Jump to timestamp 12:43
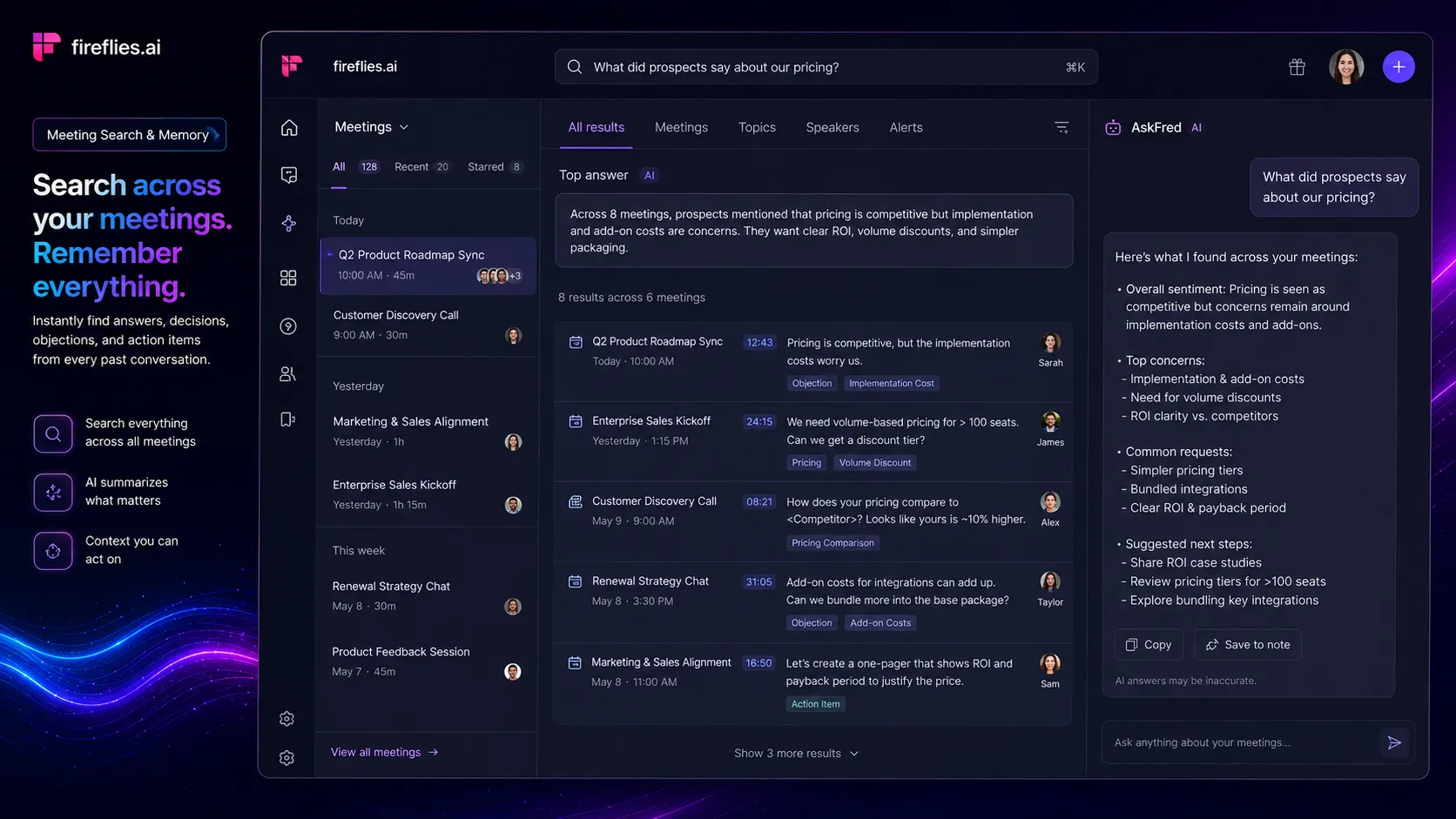The image size is (1456, 819). (759, 343)
